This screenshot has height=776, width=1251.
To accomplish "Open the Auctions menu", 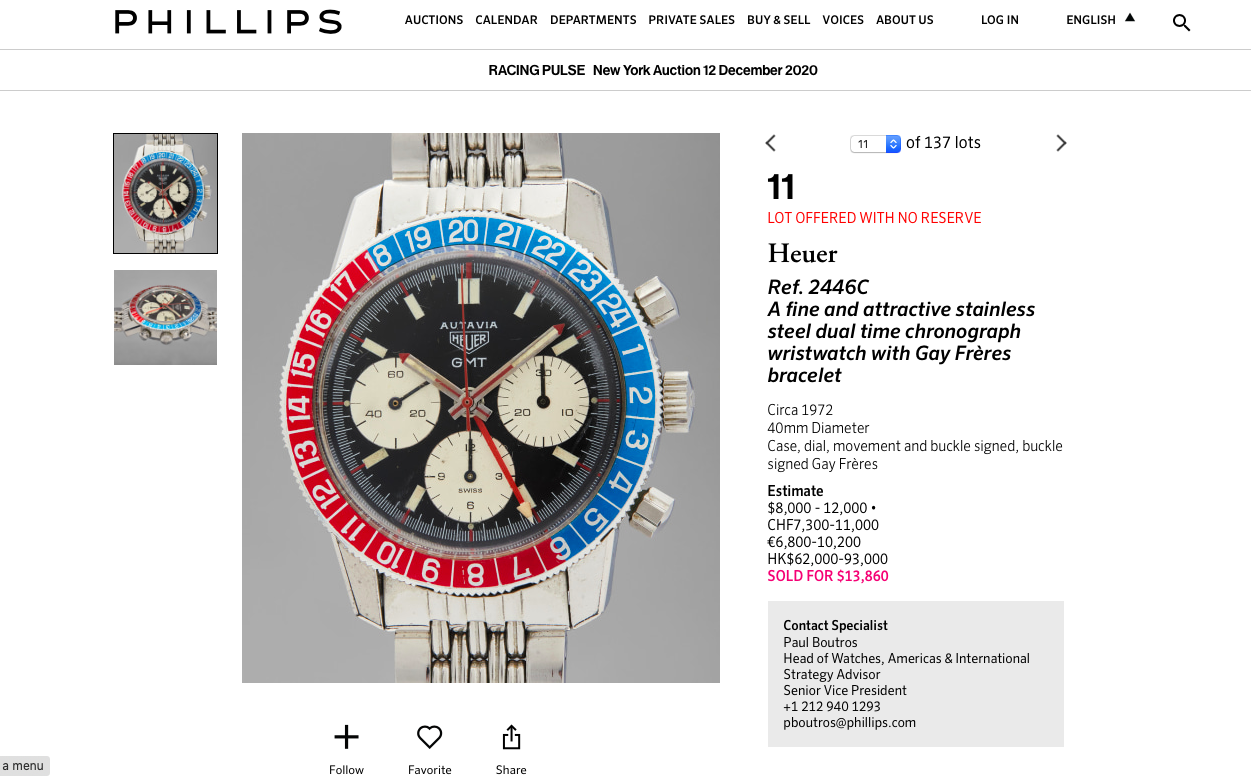I will tap(434, 20).
